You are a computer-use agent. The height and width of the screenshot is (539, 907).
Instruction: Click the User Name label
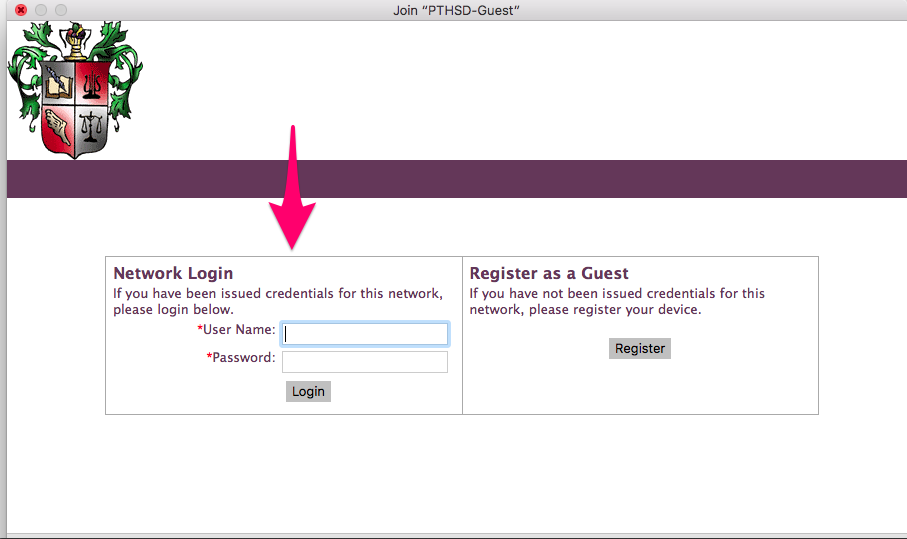coord(239,330)
